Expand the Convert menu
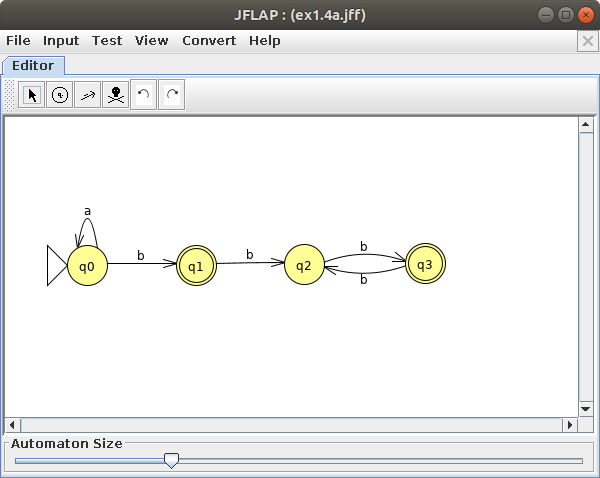The width and height of the screenshot is (600, 478). (209, 41)
